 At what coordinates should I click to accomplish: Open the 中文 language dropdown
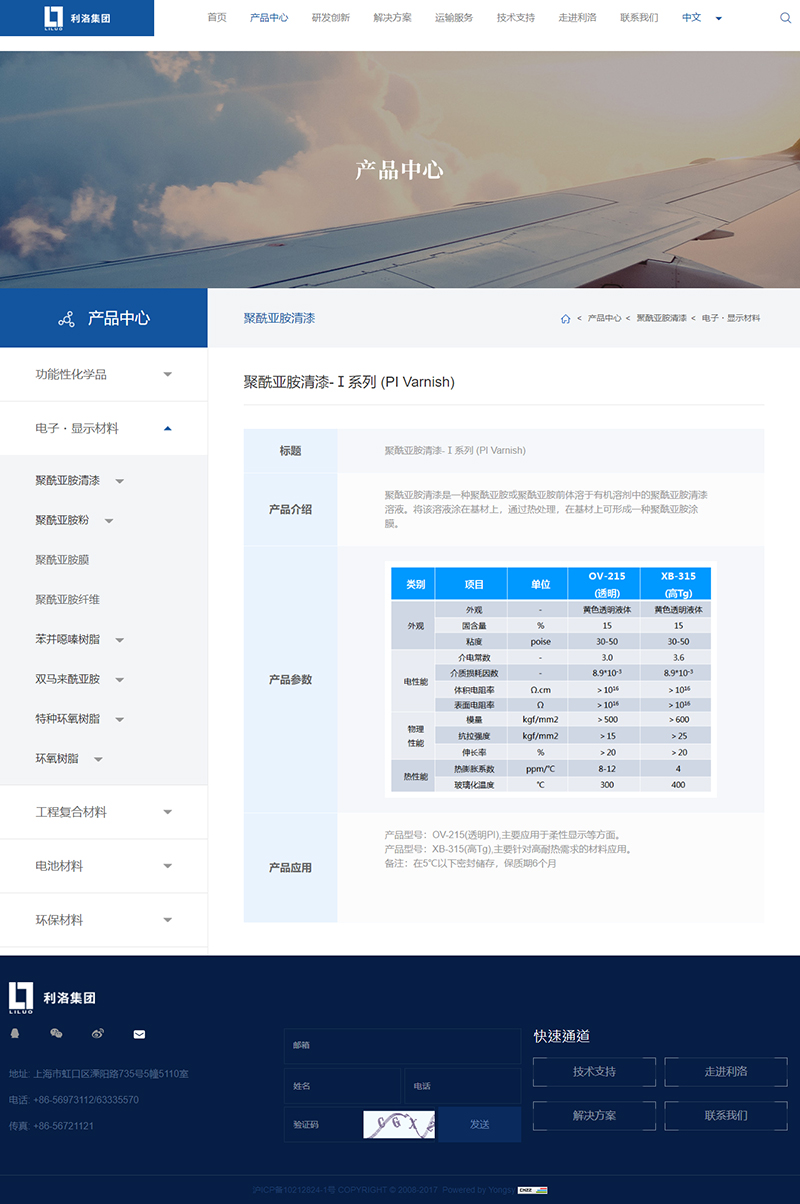(x=701, y=18)
